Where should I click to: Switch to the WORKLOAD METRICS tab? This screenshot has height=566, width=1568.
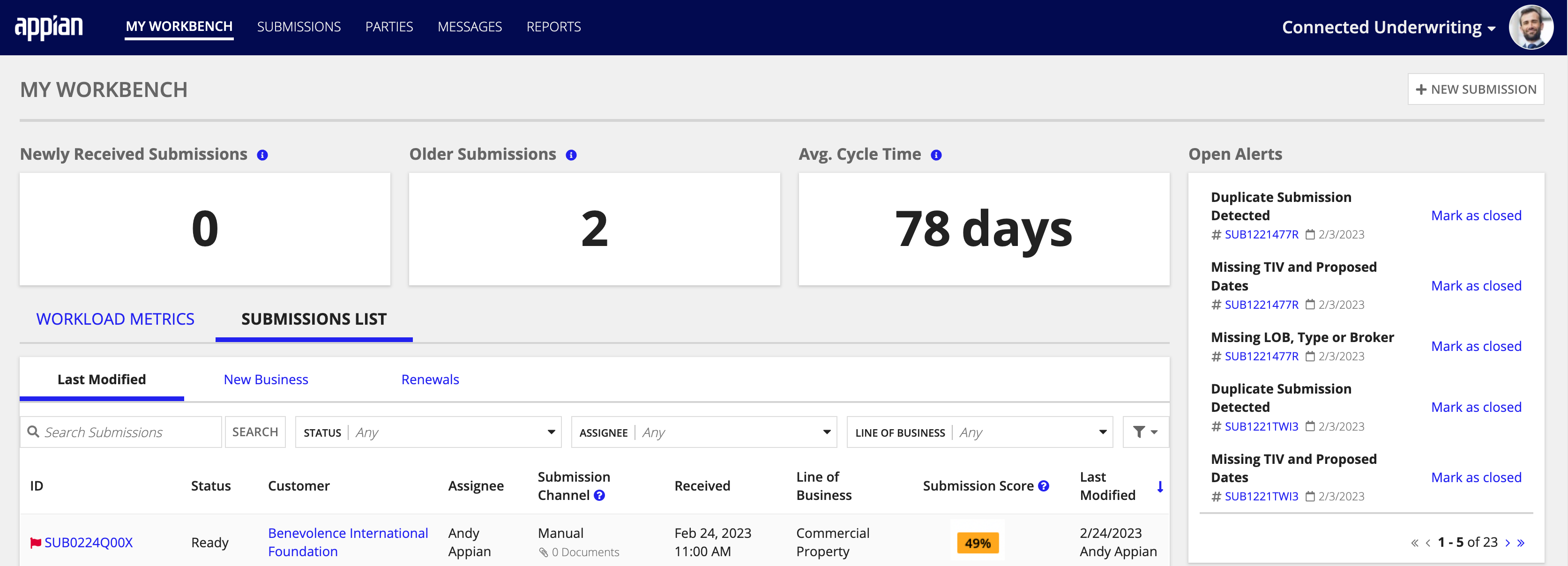click(x=115, y=319)
